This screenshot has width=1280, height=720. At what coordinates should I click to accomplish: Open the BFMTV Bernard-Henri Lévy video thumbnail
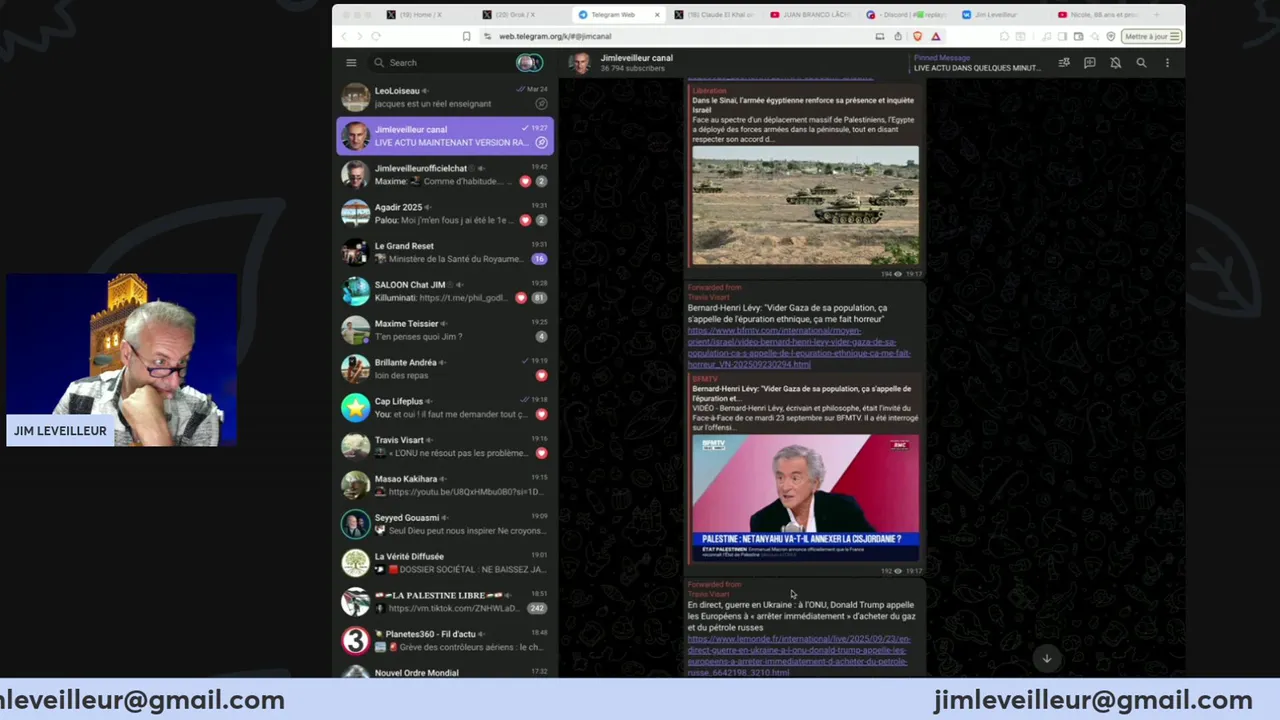click(x=805, y=498)
